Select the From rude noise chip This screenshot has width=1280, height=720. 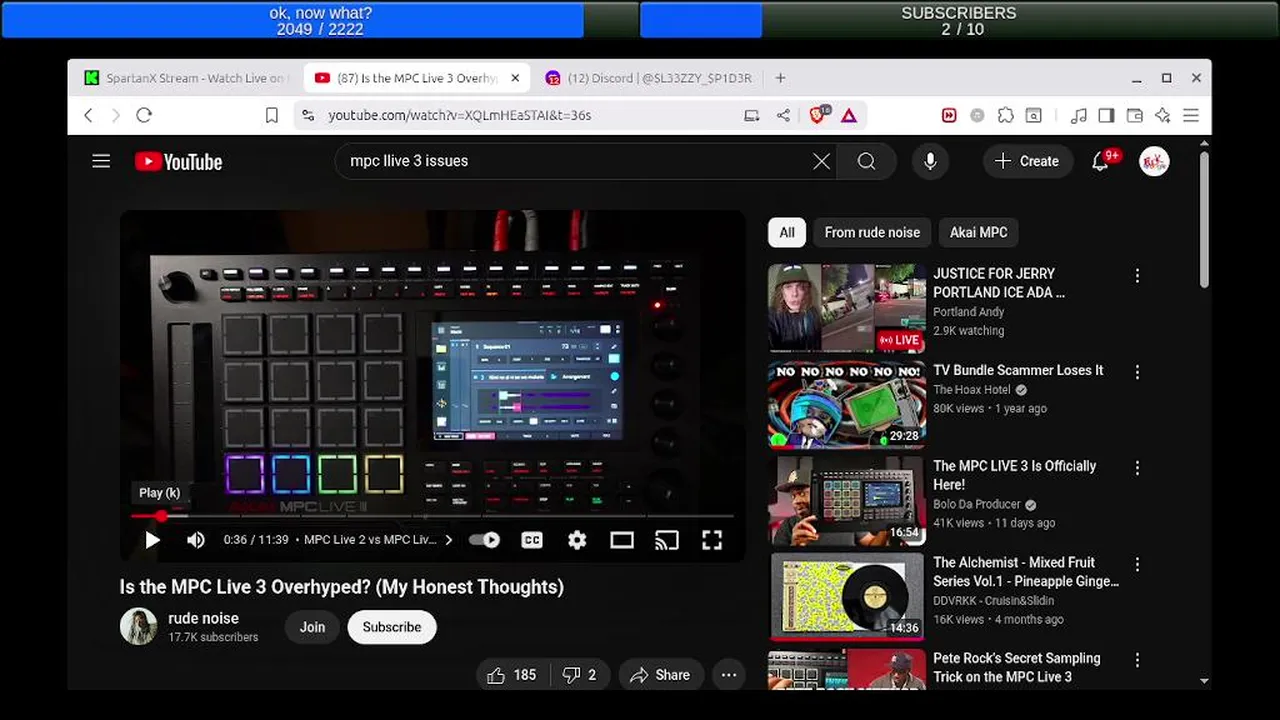pos(872,232)
